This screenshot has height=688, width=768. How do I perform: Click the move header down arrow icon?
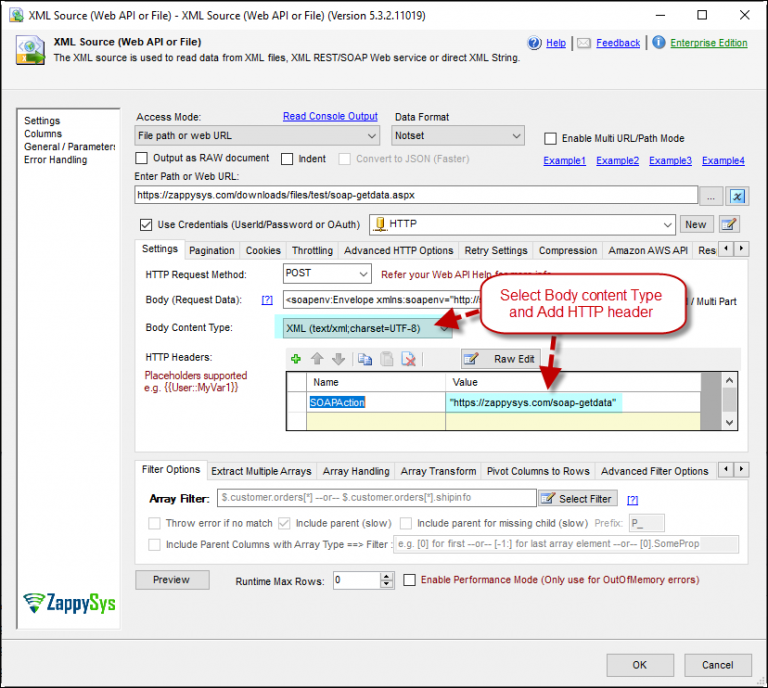pos(337,358)
